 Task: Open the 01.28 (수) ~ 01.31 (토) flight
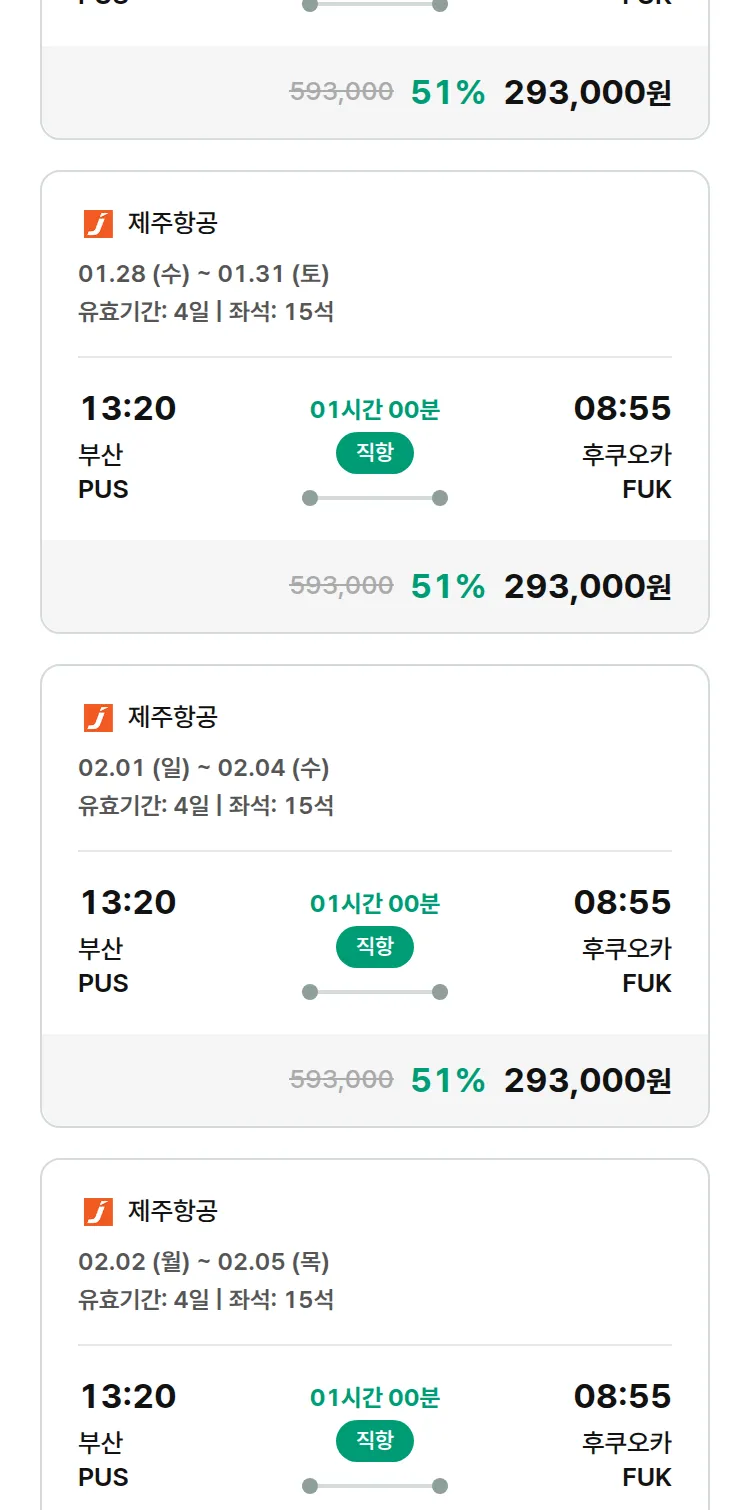coord(204,274)
